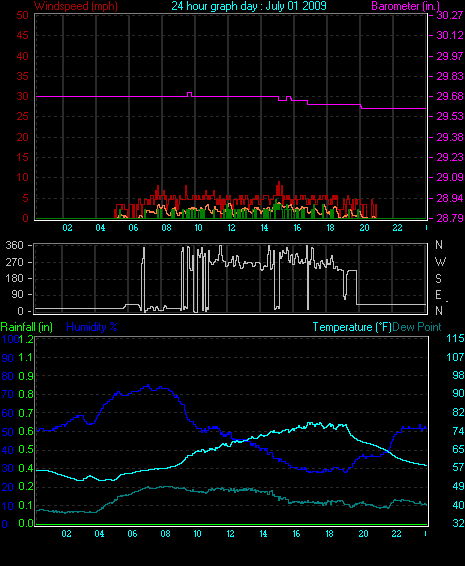
Task: Click green rainfall axis value 0.4
Action: click(26, 469)
